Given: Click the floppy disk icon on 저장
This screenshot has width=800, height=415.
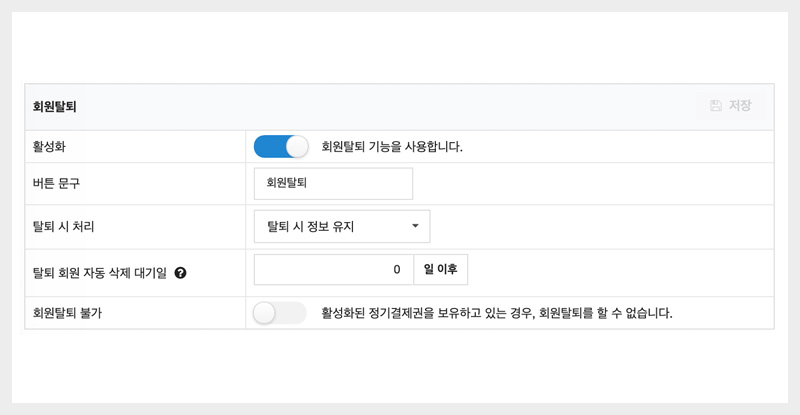Looking at the screenshot, I should point(716,106).
